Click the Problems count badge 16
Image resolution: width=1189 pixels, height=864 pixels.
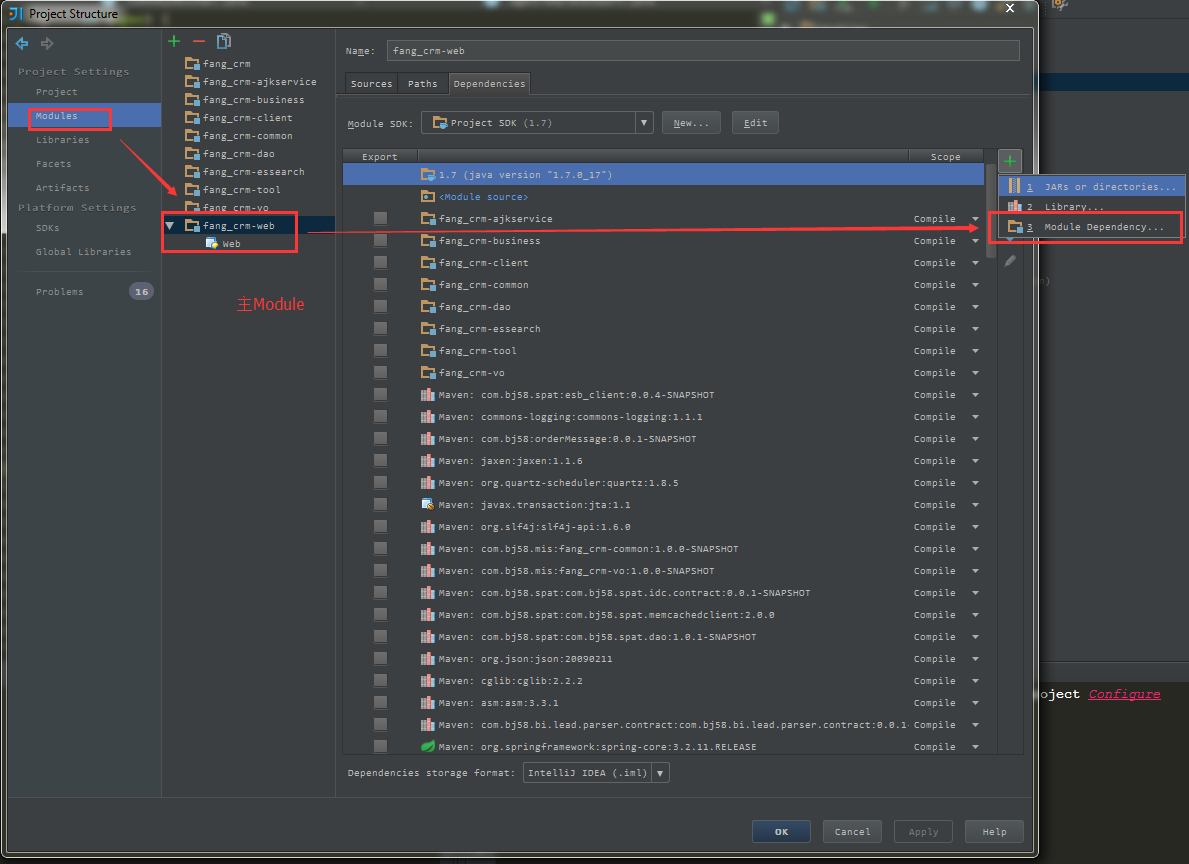[x=141, y=291]
